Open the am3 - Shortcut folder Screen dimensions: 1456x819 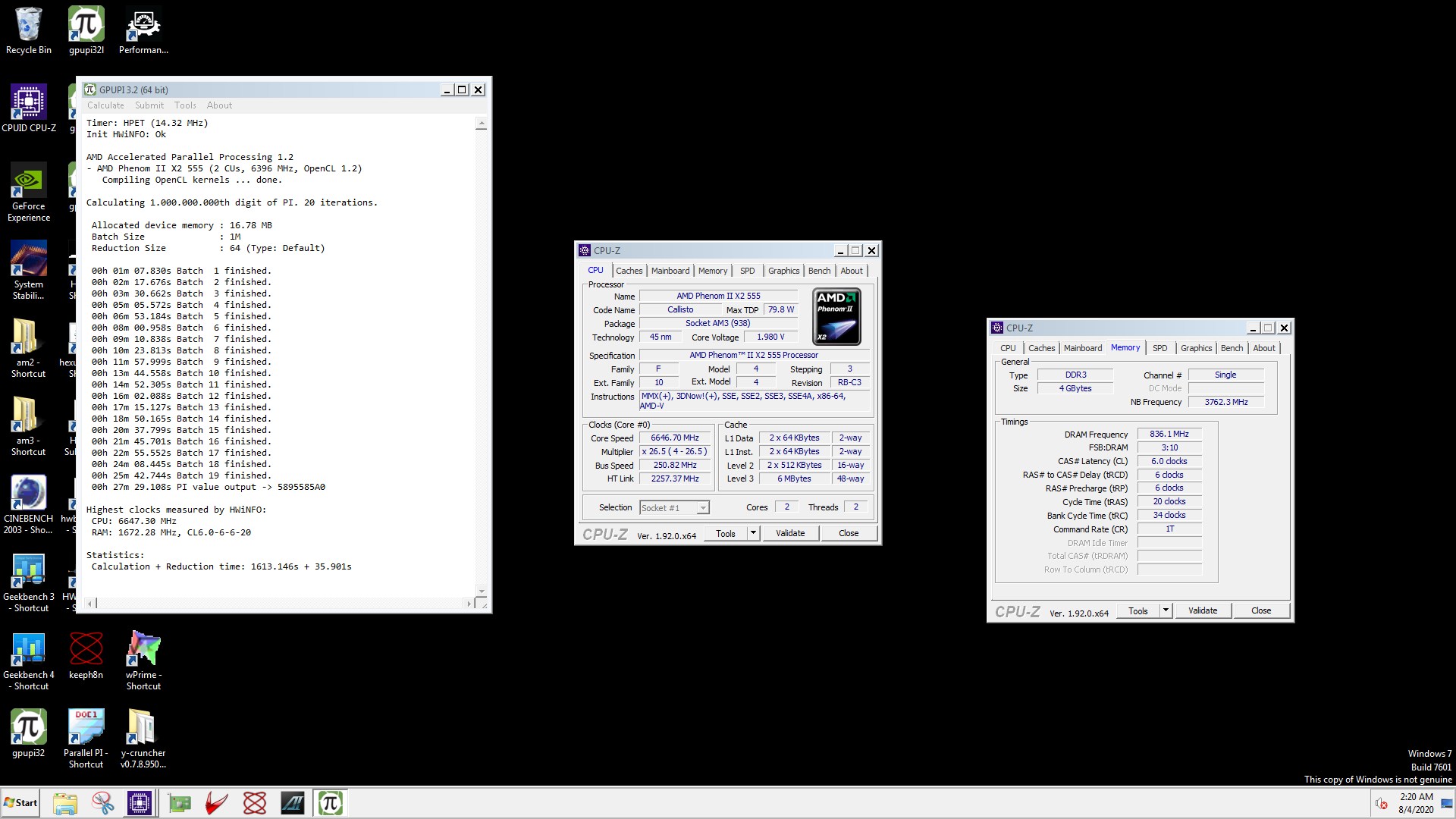[x=29, y=426]
